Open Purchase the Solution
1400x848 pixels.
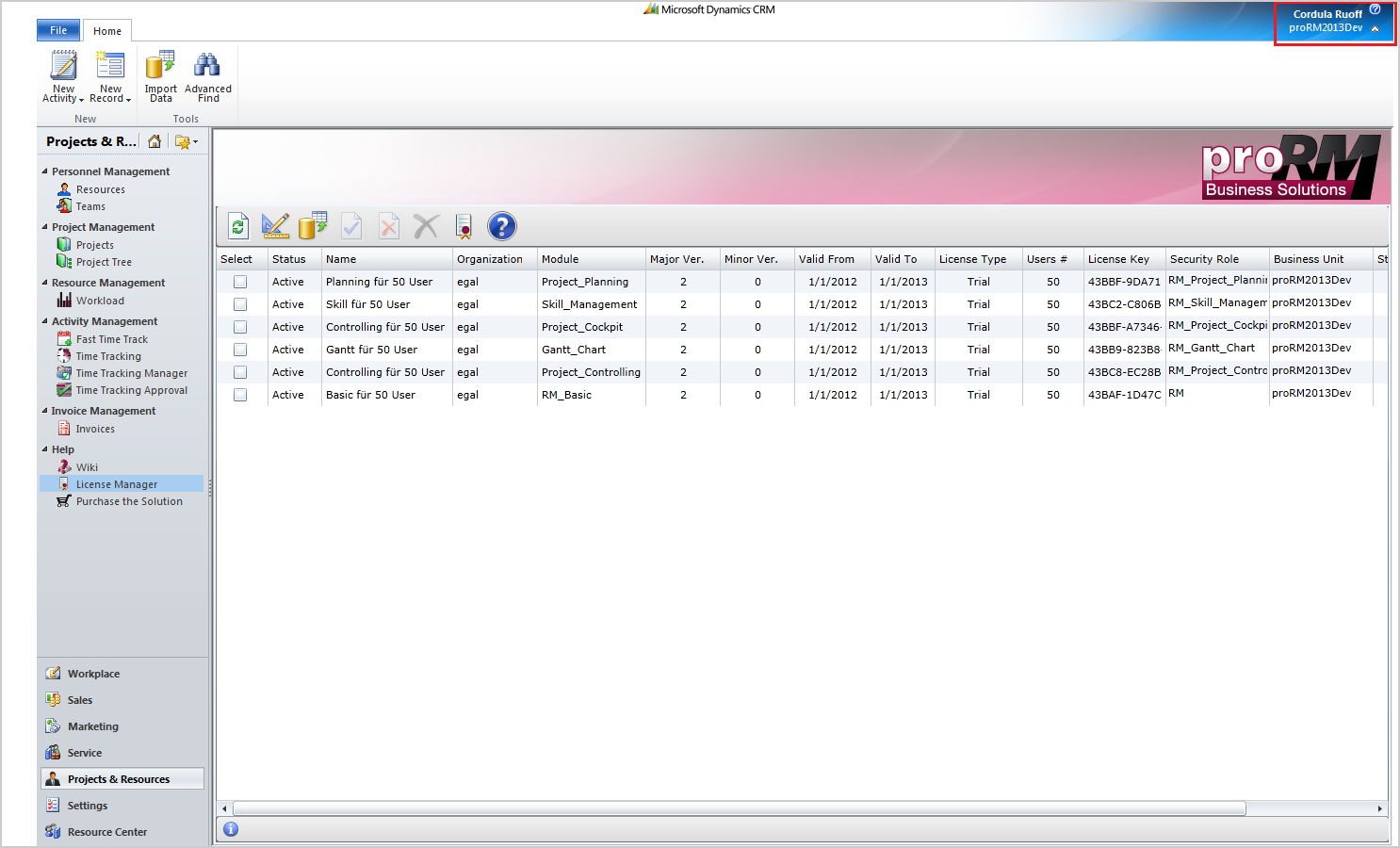click(x=129, y=501)
